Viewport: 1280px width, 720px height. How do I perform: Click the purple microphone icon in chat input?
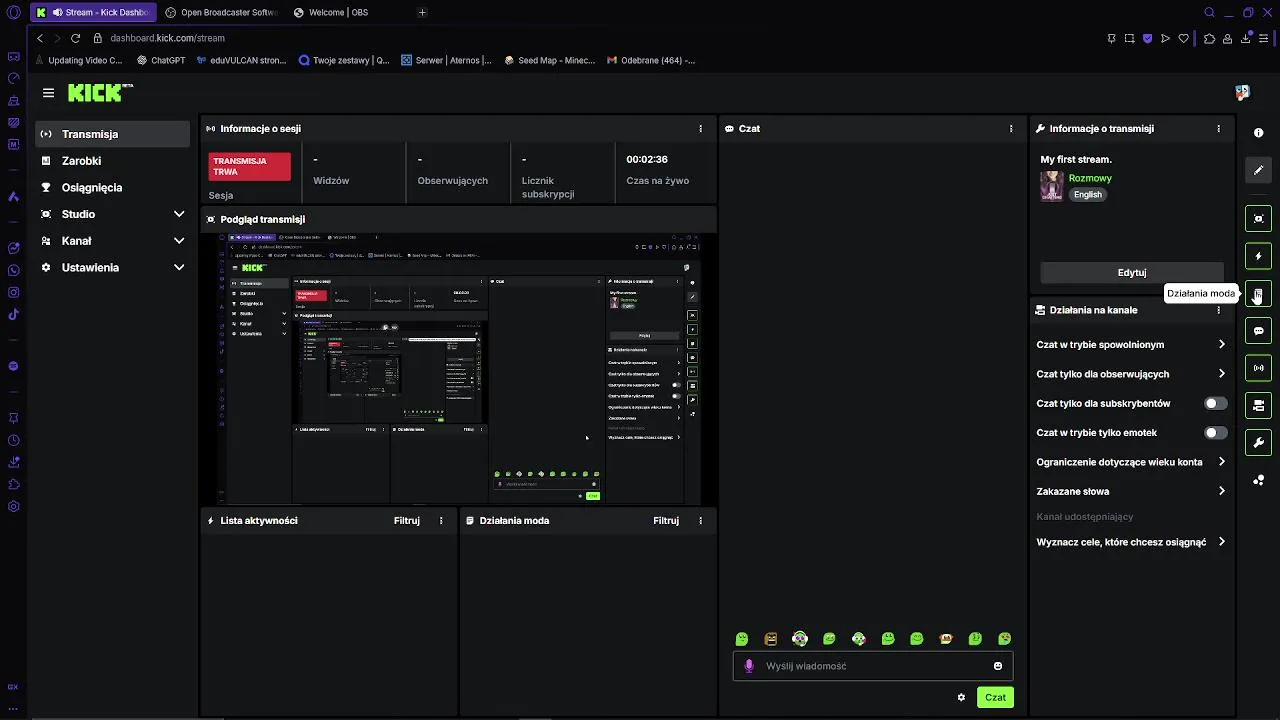749,666
